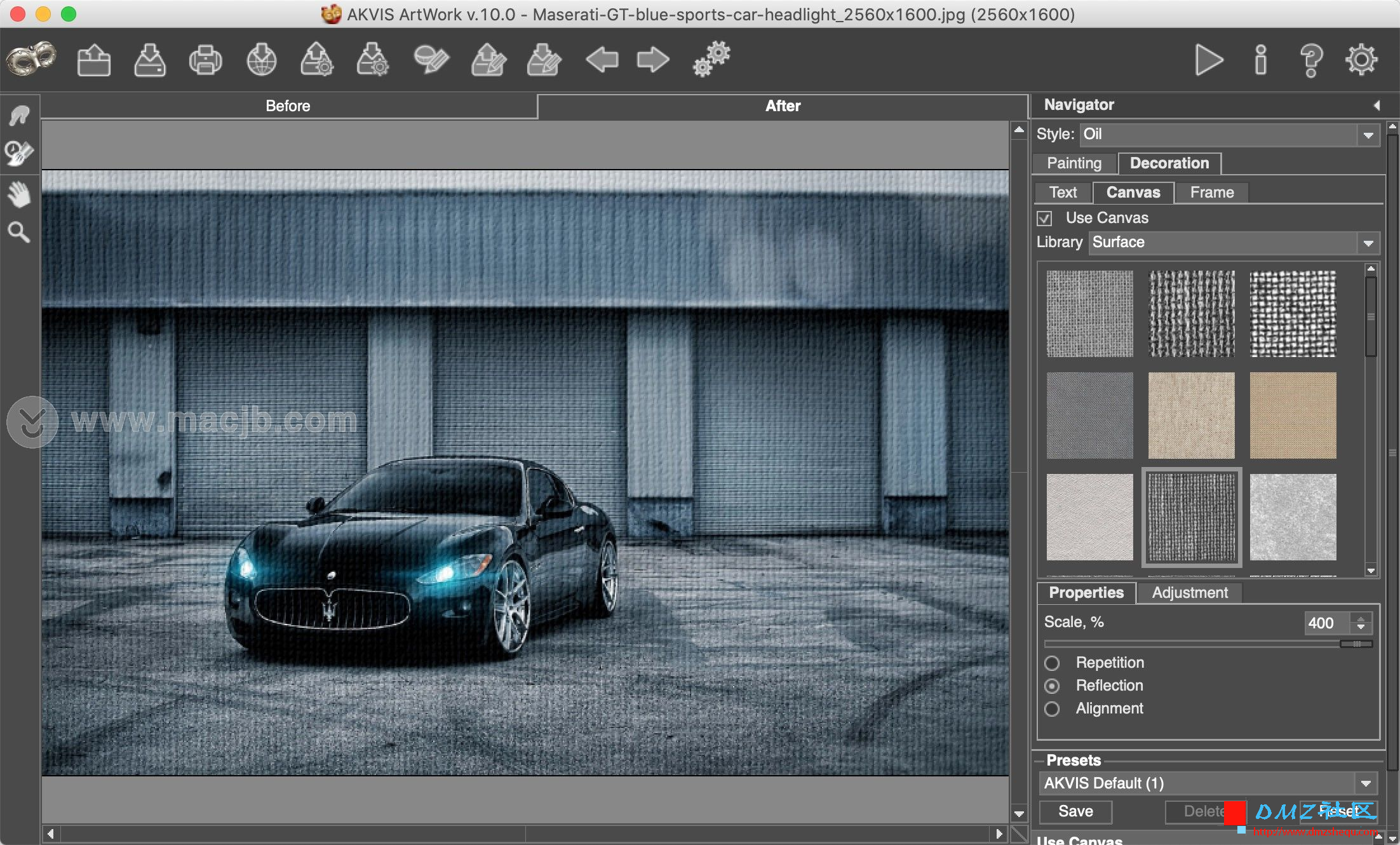
Task: Click texture library scroll down arrow
Action: click(1371, 571)
